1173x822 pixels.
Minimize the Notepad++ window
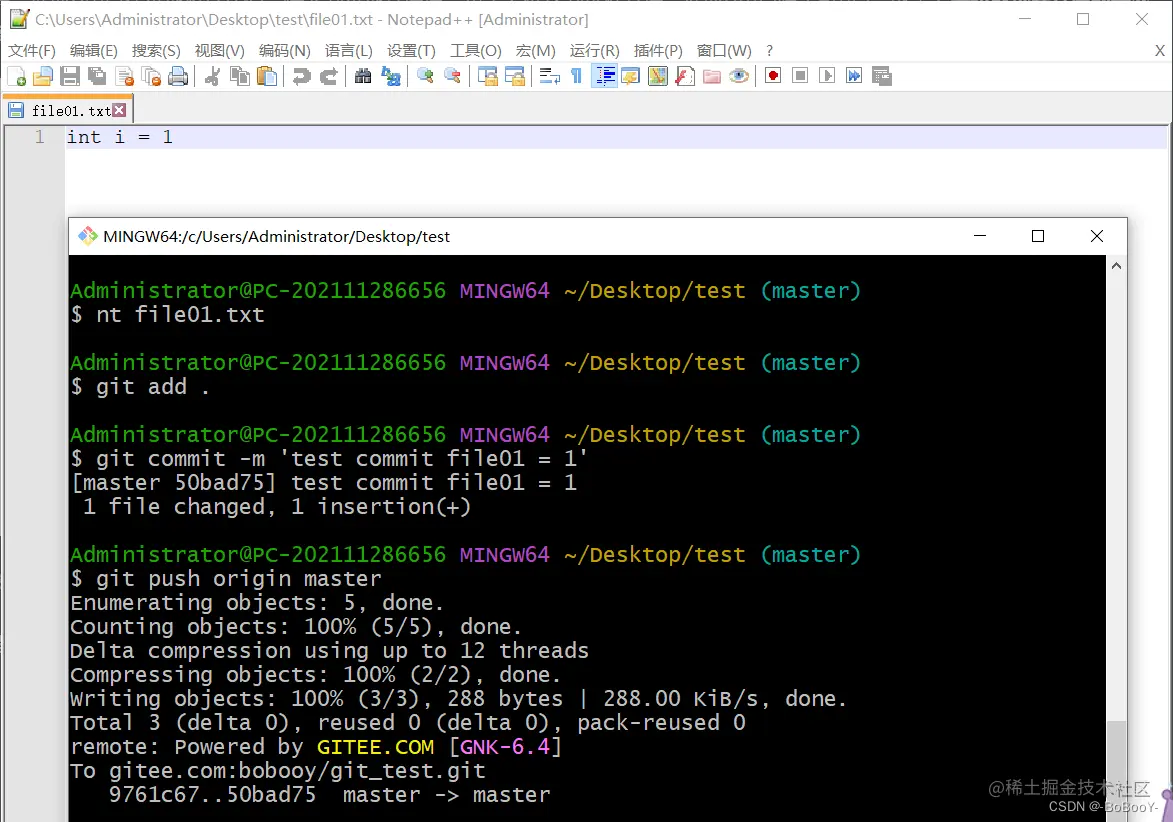(x=1025, y=19)
